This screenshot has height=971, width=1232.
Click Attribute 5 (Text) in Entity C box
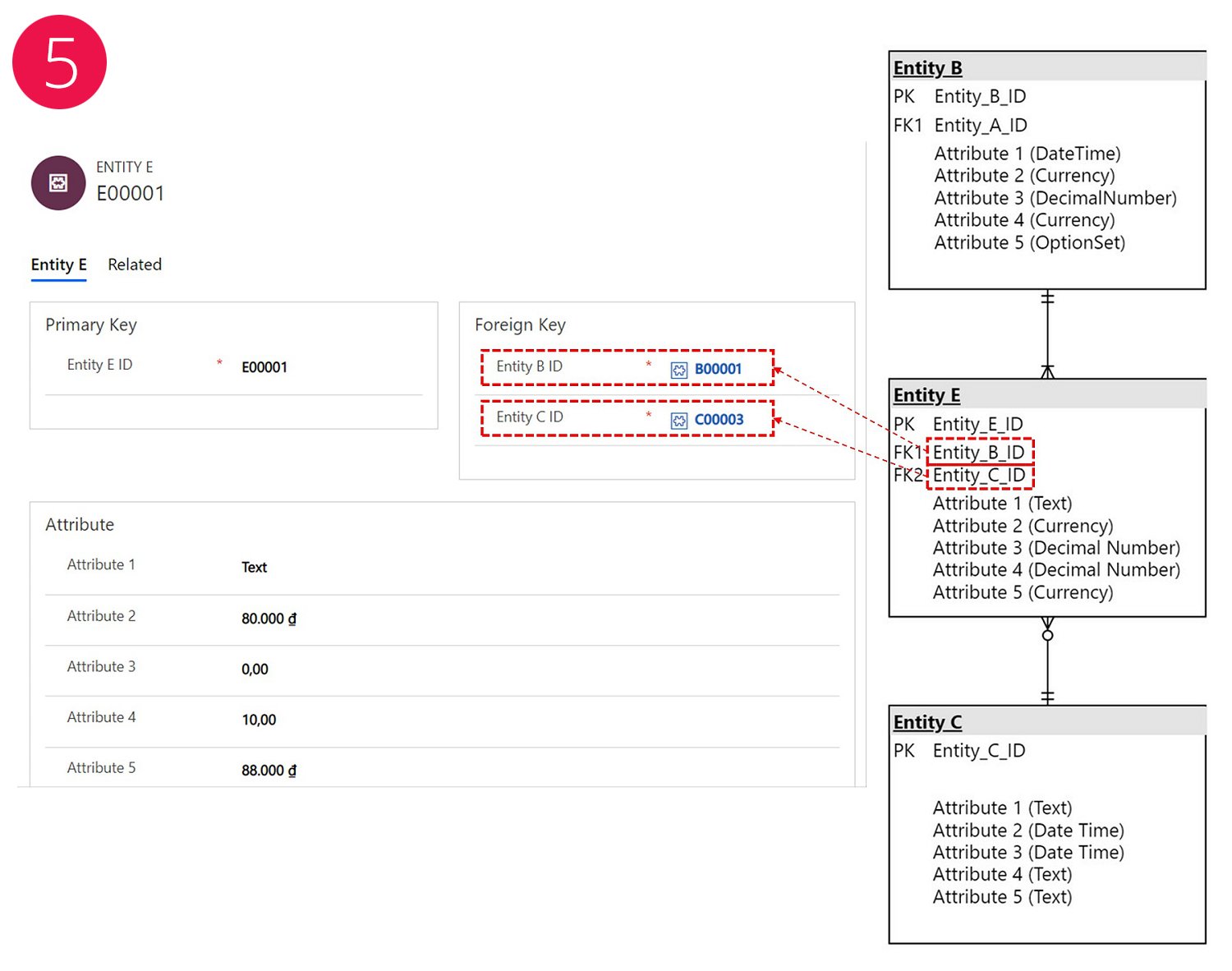pos(1002,897)
